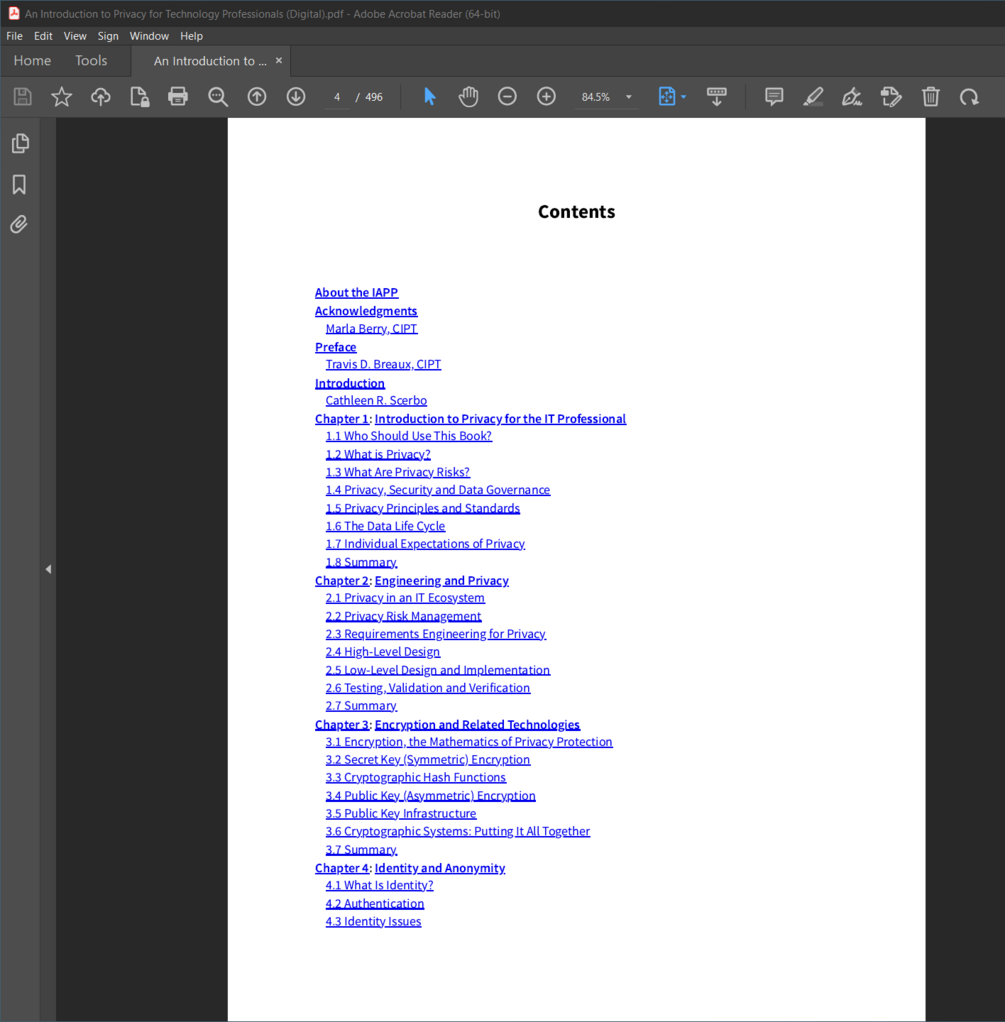The height and width of the screenshot is (1022, 1005).
Task: Open 4.3 Identity Issues link
Action: click(x=373, y=922)
